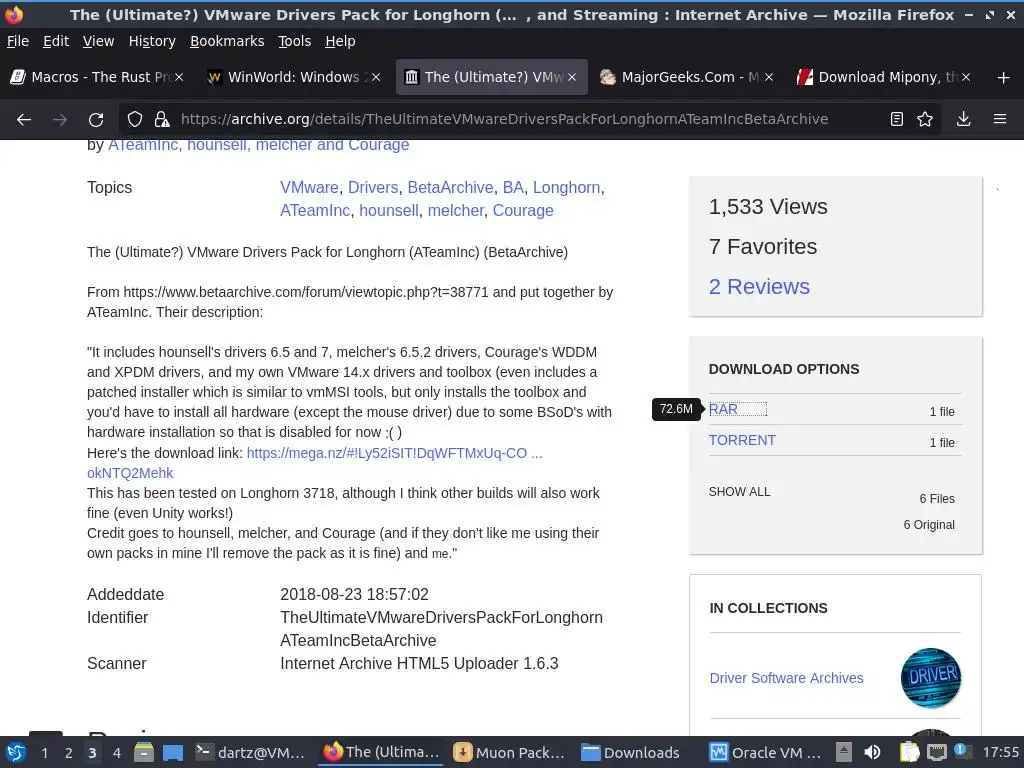Click SHOW ALL download options
Image resolution: width=1024 pixels, height=768 pixels.
(x=739, y=492)
